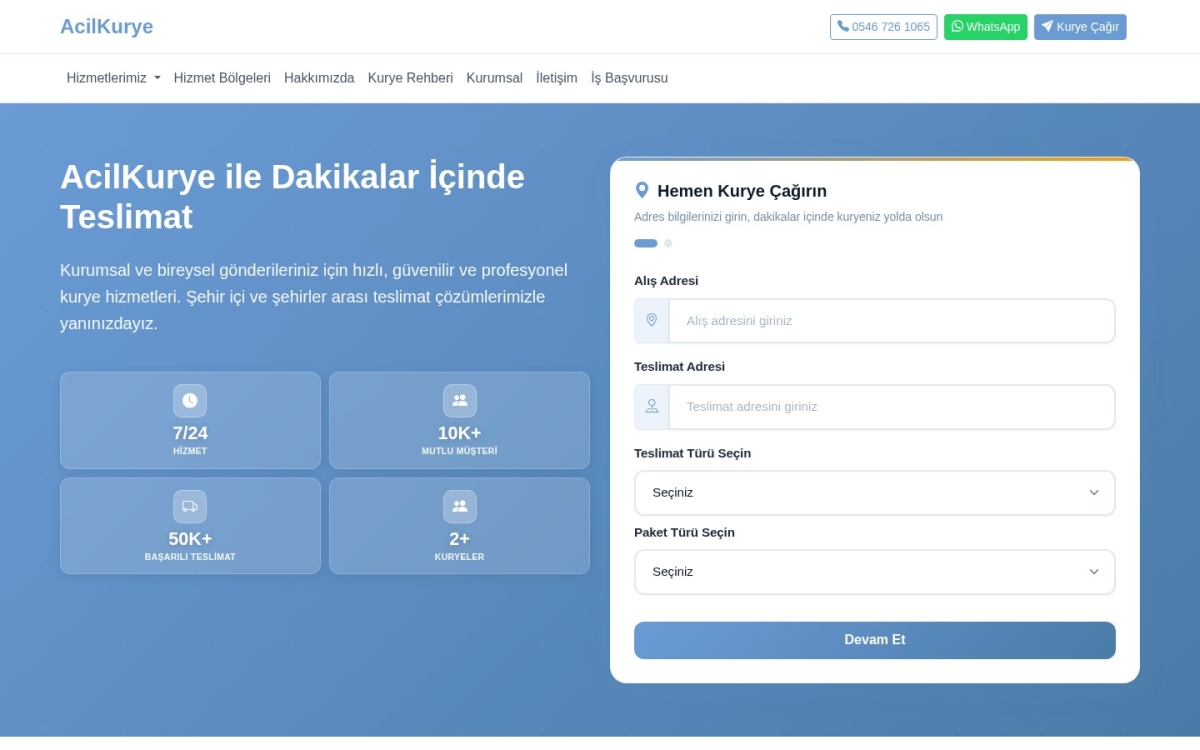Expand the Hizmetlerimiz dropdown menu
This screenshot has height=750, width=1200.
(x=113, y=78)
